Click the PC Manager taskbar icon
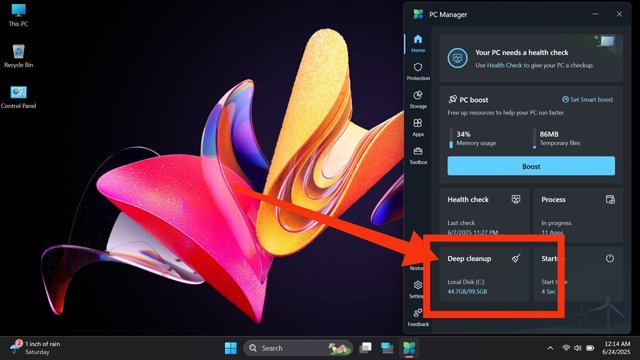This screenshot has height=360, width=640. pos(409,348)
